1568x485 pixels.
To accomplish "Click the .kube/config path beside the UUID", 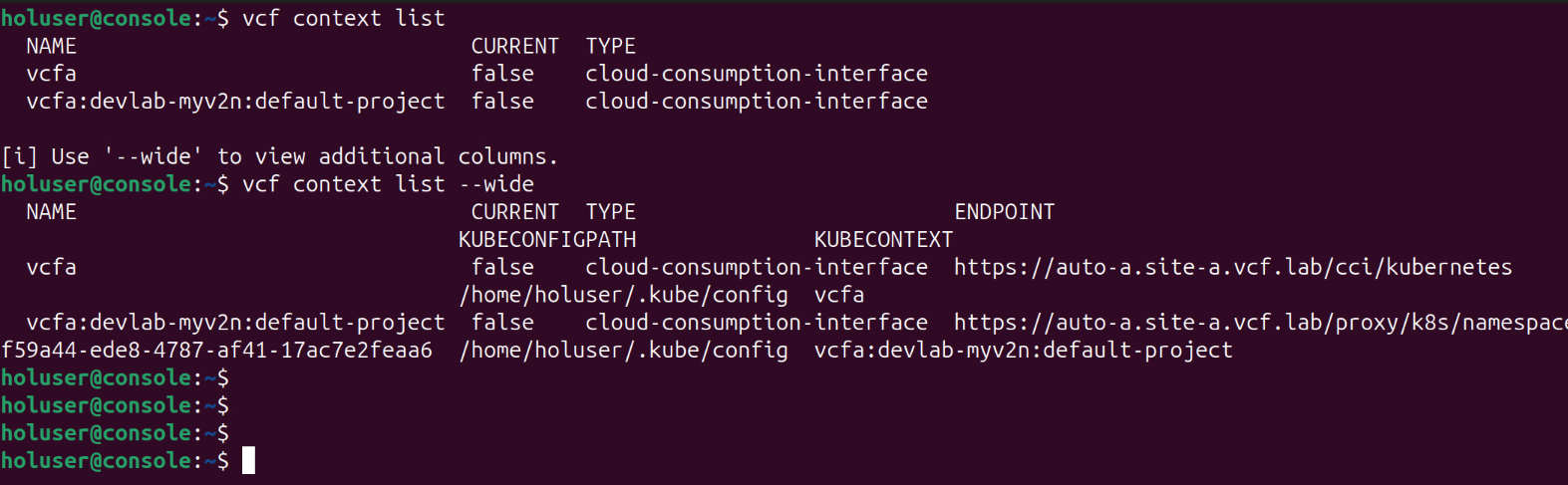I will coord(623,351).
